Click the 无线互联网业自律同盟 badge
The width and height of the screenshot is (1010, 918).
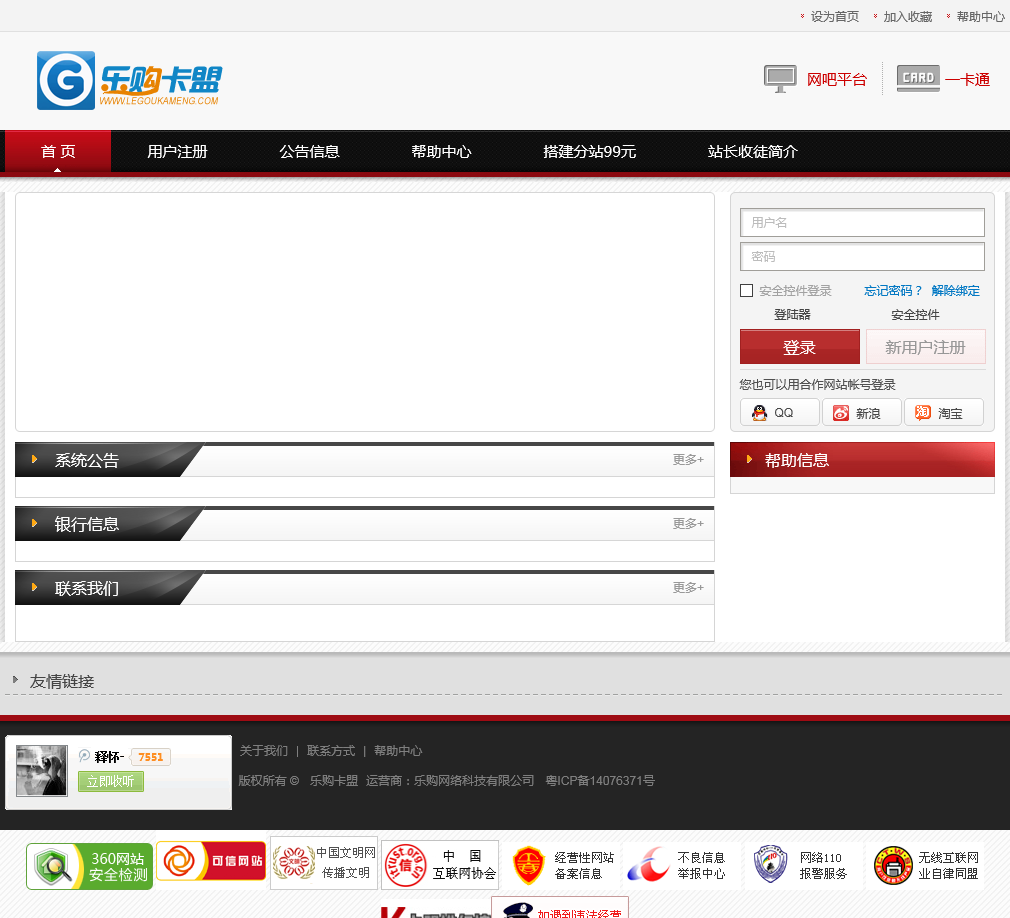pyautogui.click(x=926, y=865)
